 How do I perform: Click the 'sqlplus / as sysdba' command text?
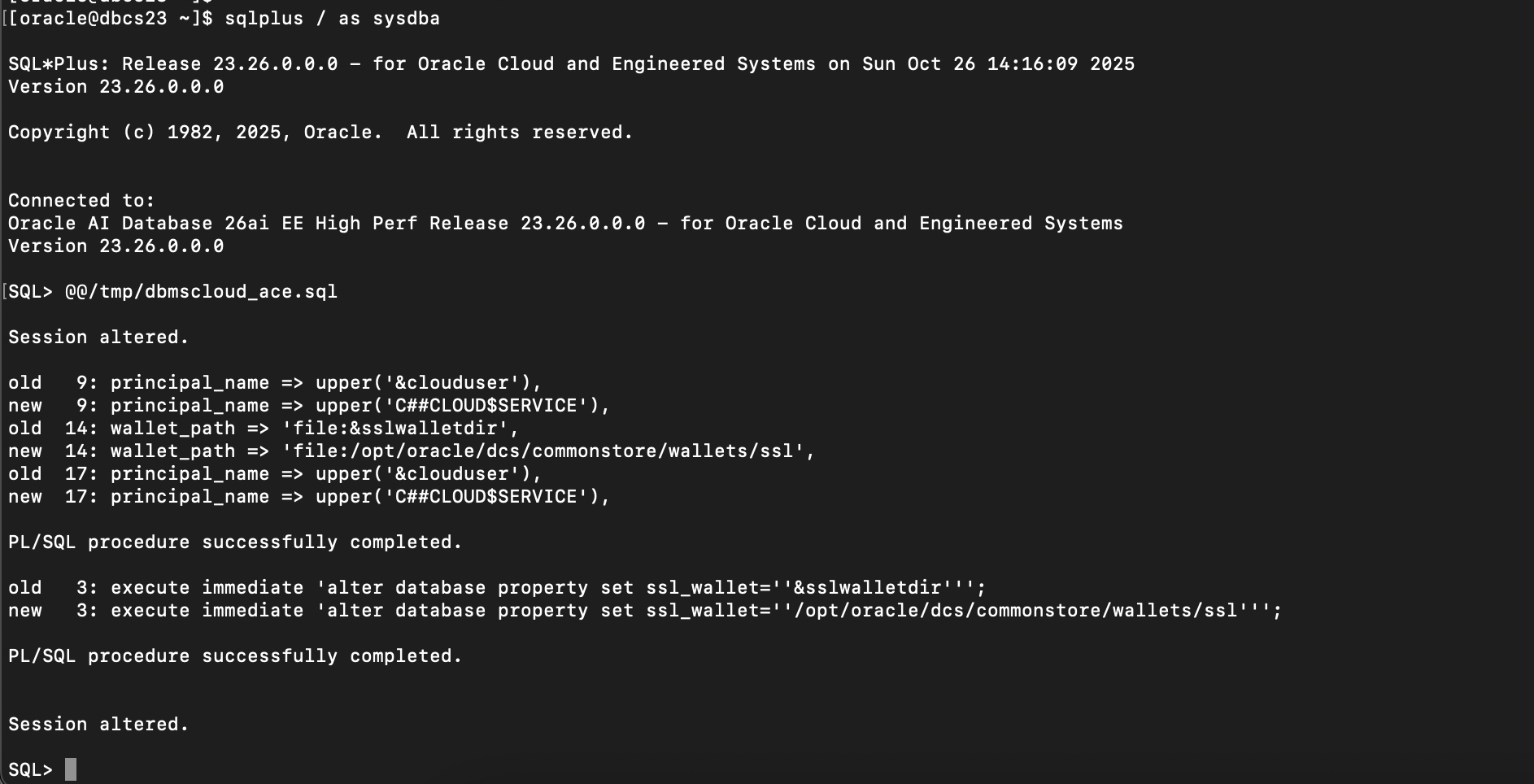click(332, 19)
